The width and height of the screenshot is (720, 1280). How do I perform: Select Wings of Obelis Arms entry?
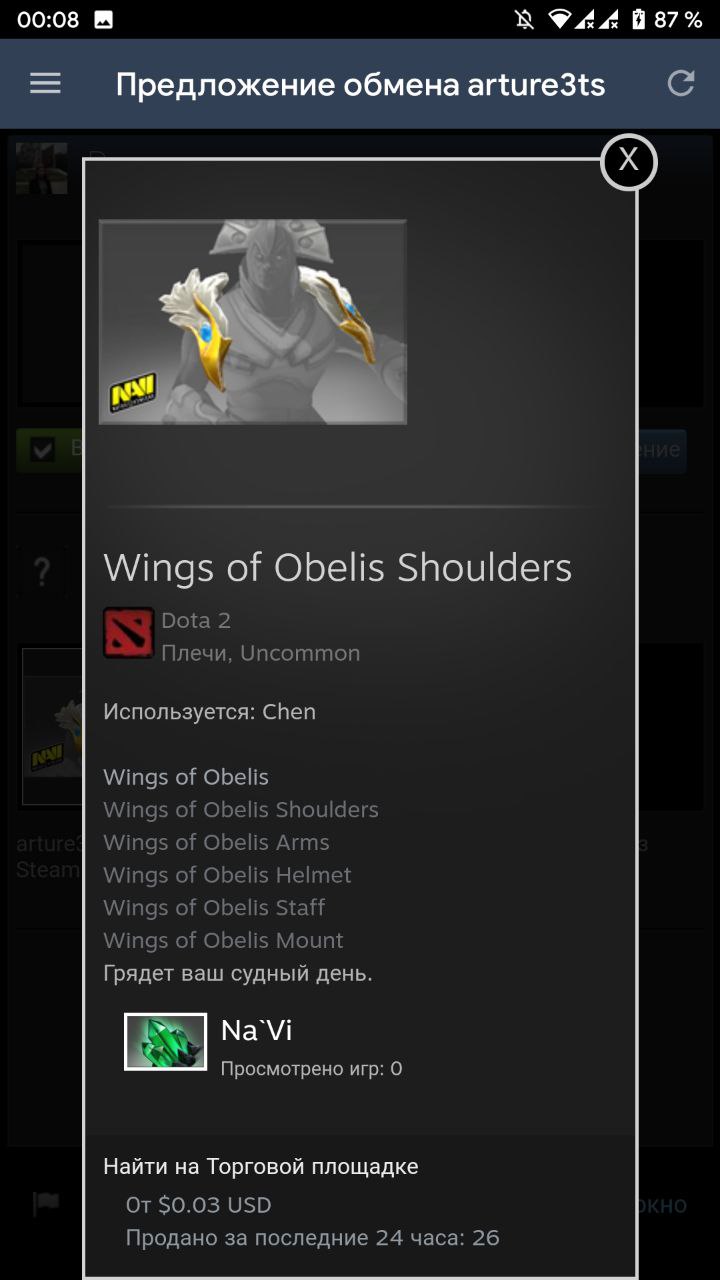tap(216, 842)
